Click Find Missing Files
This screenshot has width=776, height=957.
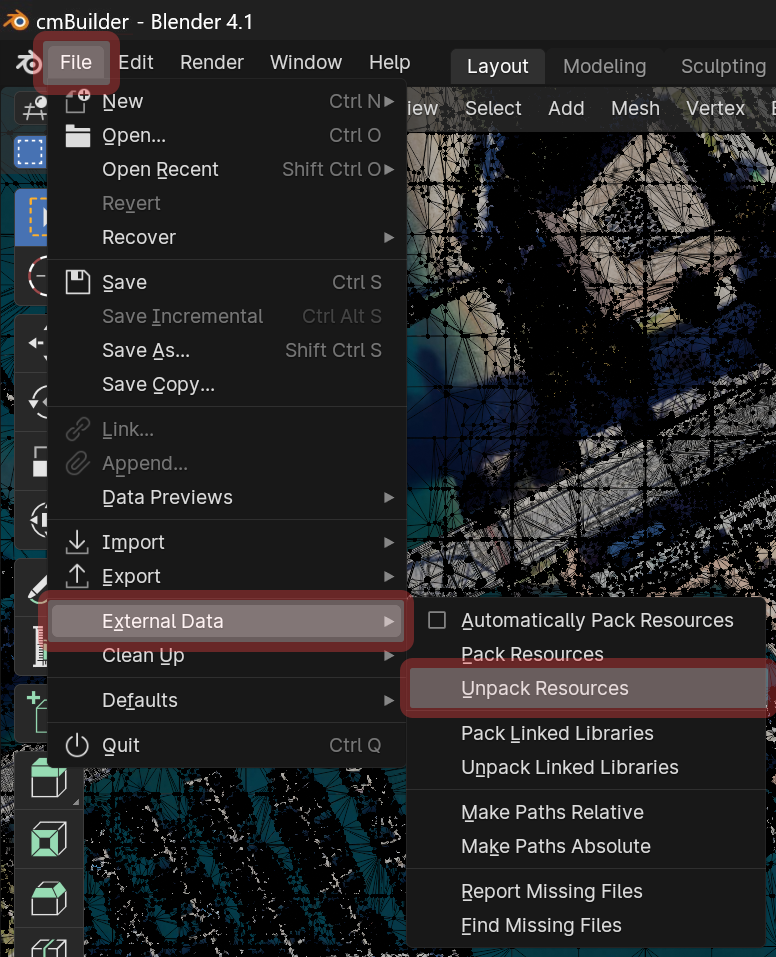[586, 926]
